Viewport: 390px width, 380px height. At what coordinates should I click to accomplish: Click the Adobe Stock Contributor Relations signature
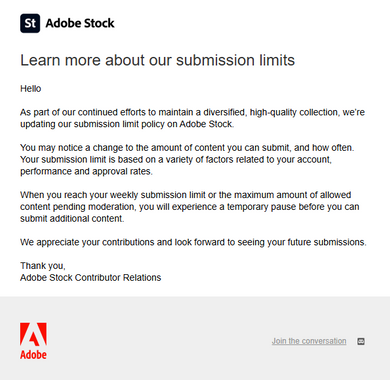(91, 278)
